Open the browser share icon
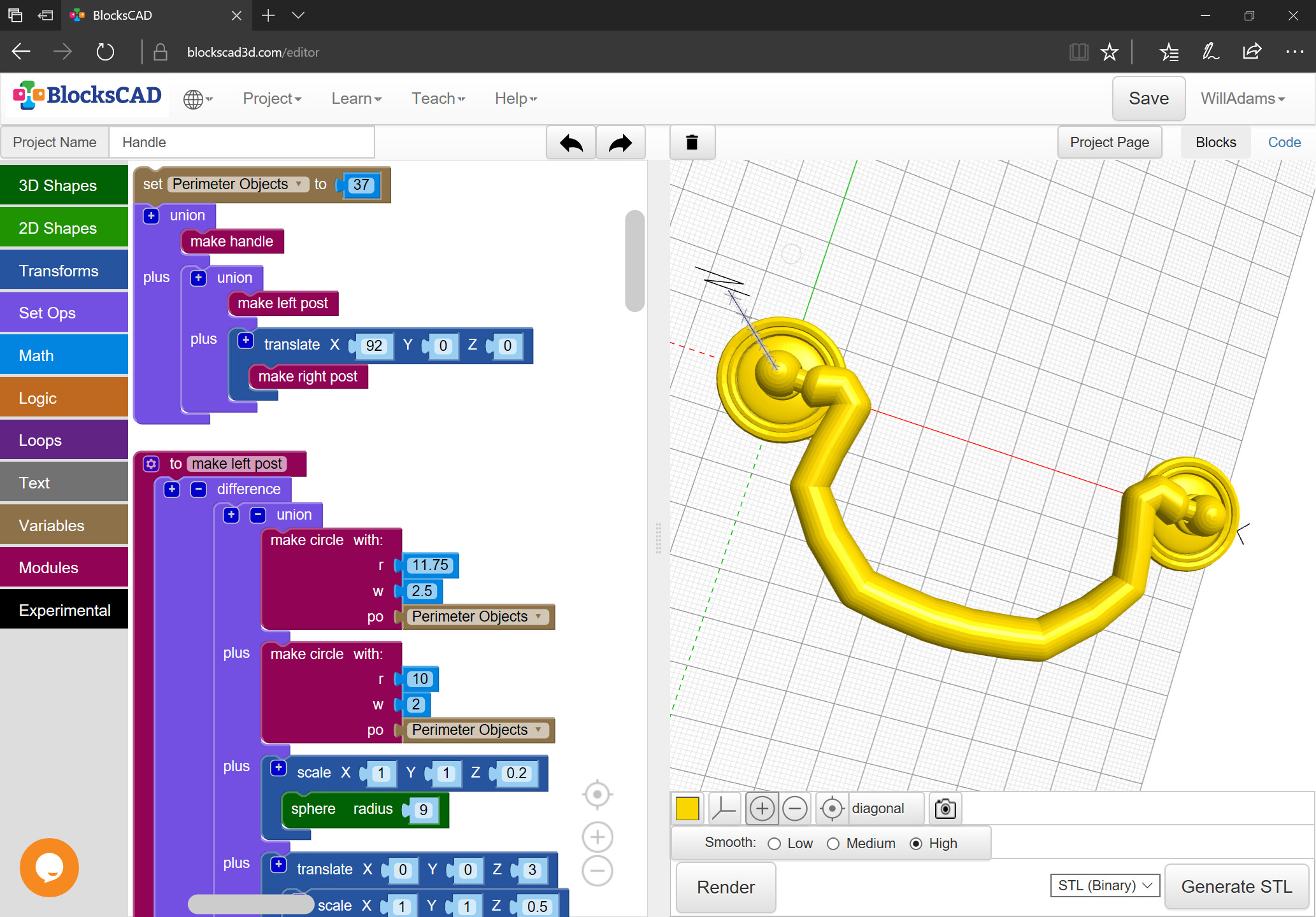 coord(1252,52)
